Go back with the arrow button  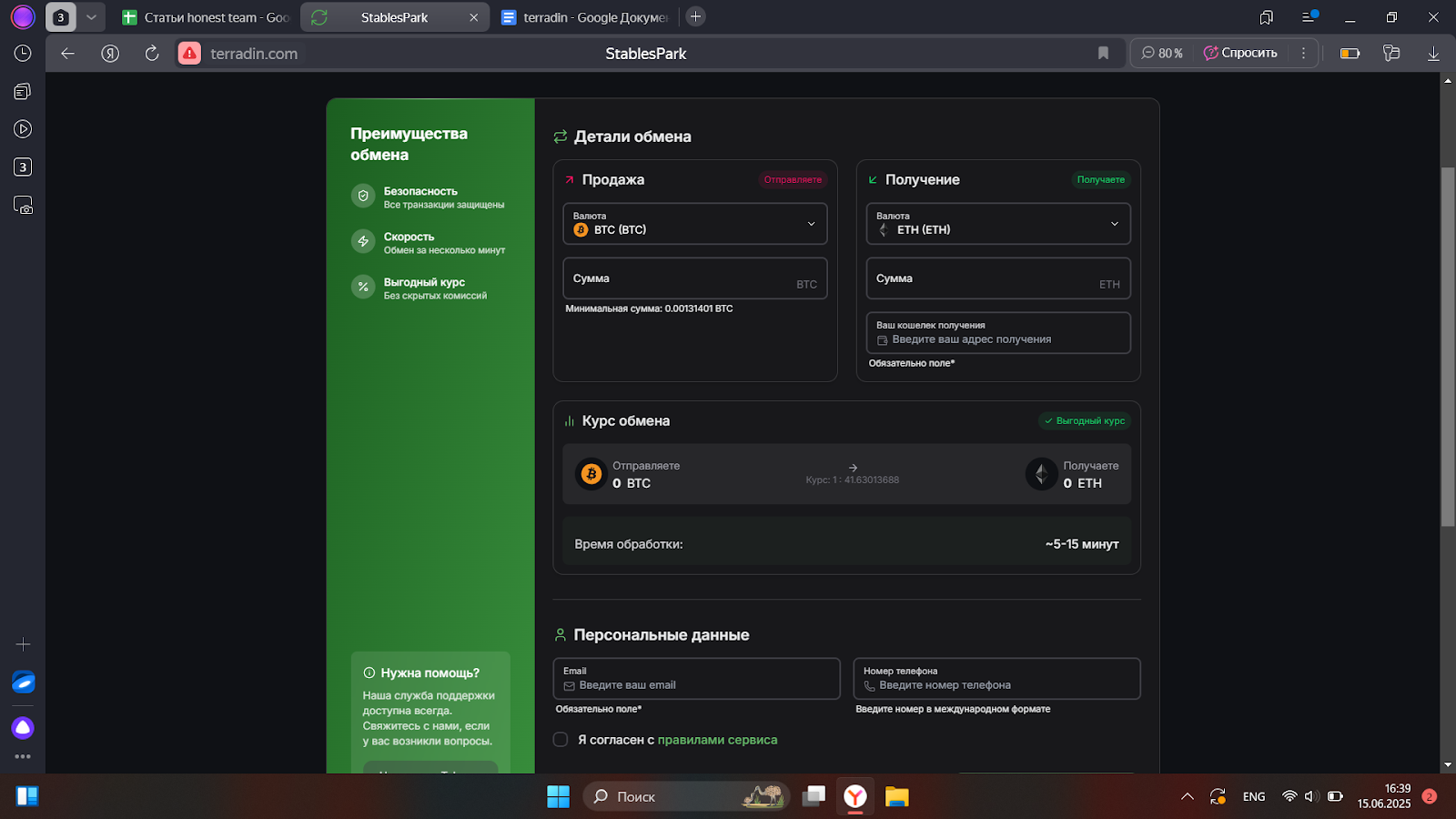pyautogui.click(x=67, y=54)
